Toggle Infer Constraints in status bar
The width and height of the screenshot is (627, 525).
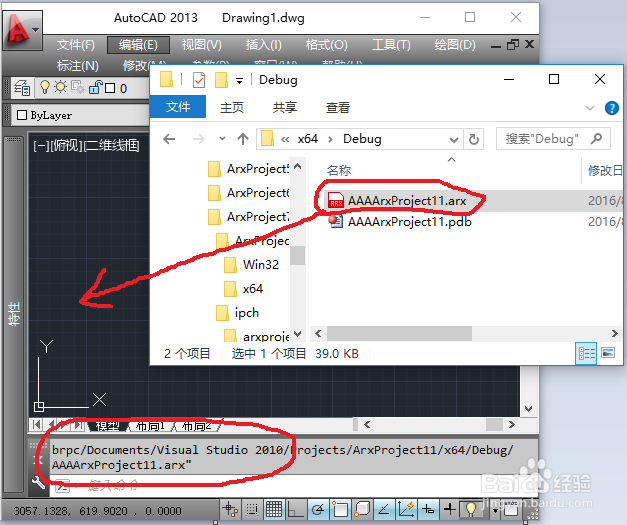click(230, 509)
